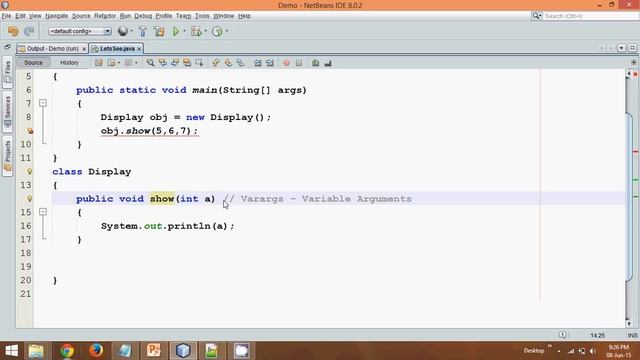This screenshot has width=640, height=360.
Task: Click the globe browser icon in the toolbar
Action: click(122, 31)
